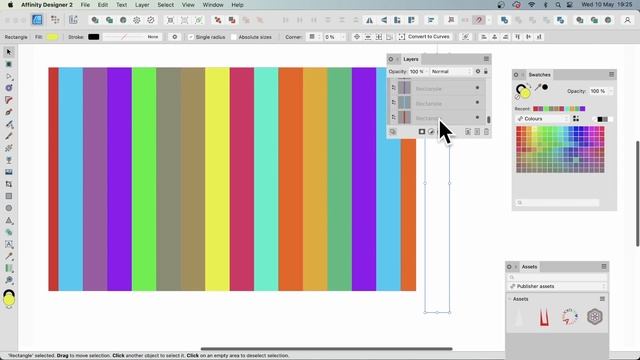Image resolution: width=640 pixels, height=360 pixels.
Task: Open the Assets subcategory options menu
Action: coord(602,299)
